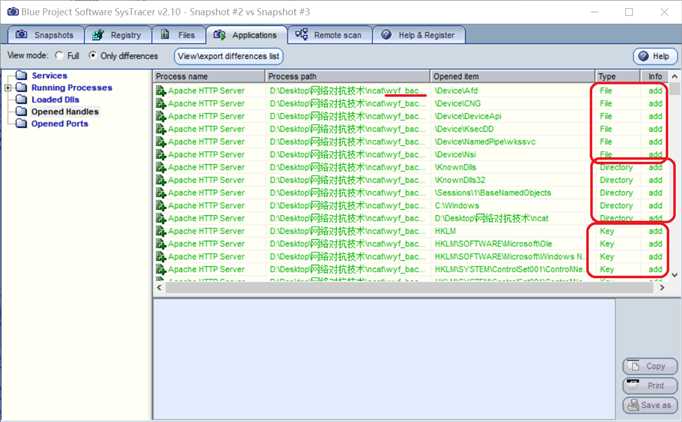Image resolution: width=682 pixels, height=422 pixels.
Task: Click process icon in \Device\DeviceApi row
Action: pos(161,116)
